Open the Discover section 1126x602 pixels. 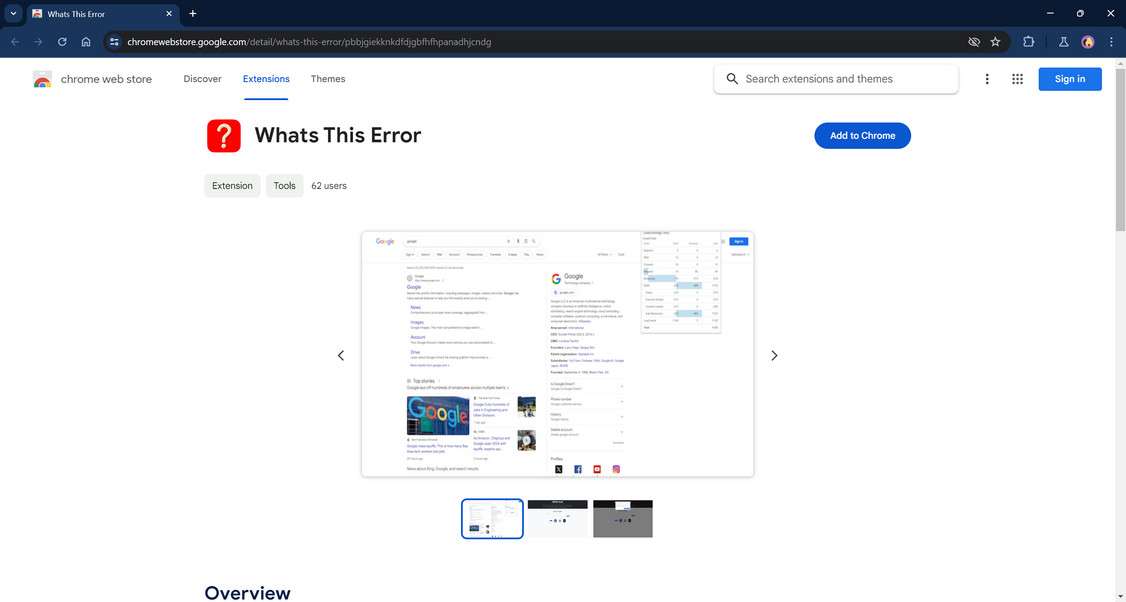pos(202,78)
